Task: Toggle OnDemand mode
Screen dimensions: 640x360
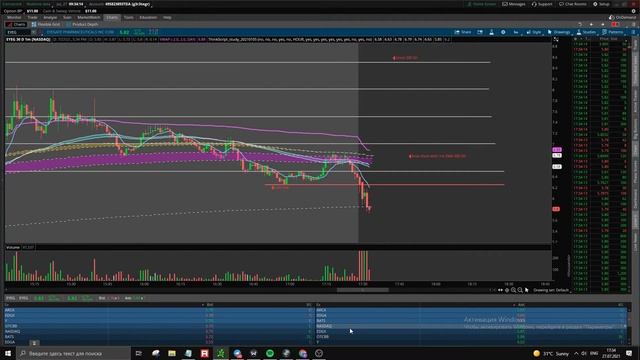Action: pyautogui.click(x=622, y=18)
